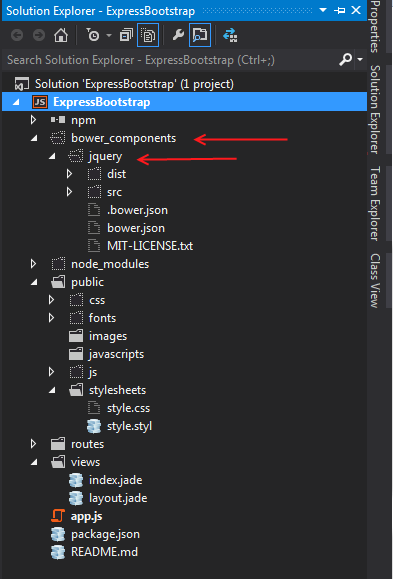The width and height of the screenshot is (393, 579).
Task: Select the layout.jade file
Action: pos(118,498)
